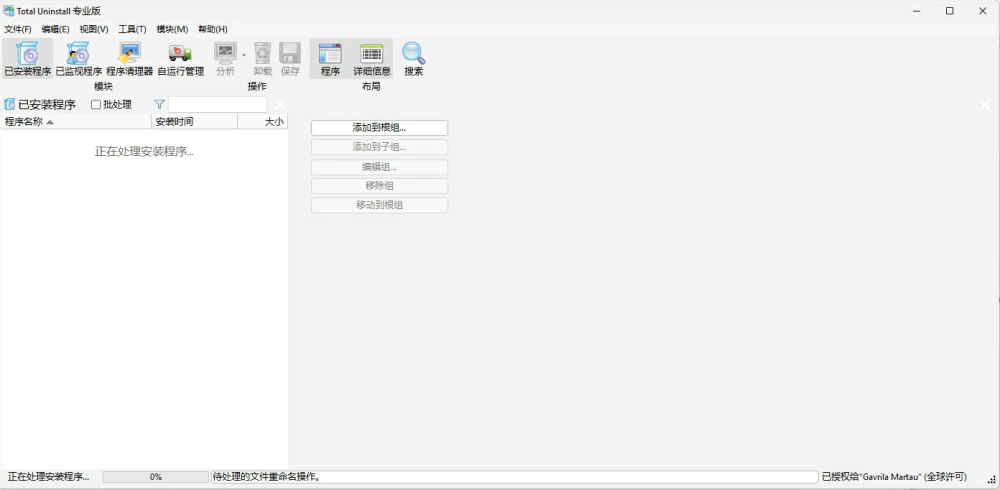Screen dimensions: 1000x490
Task: Open the 文件(F) menu
Action: 18,29
